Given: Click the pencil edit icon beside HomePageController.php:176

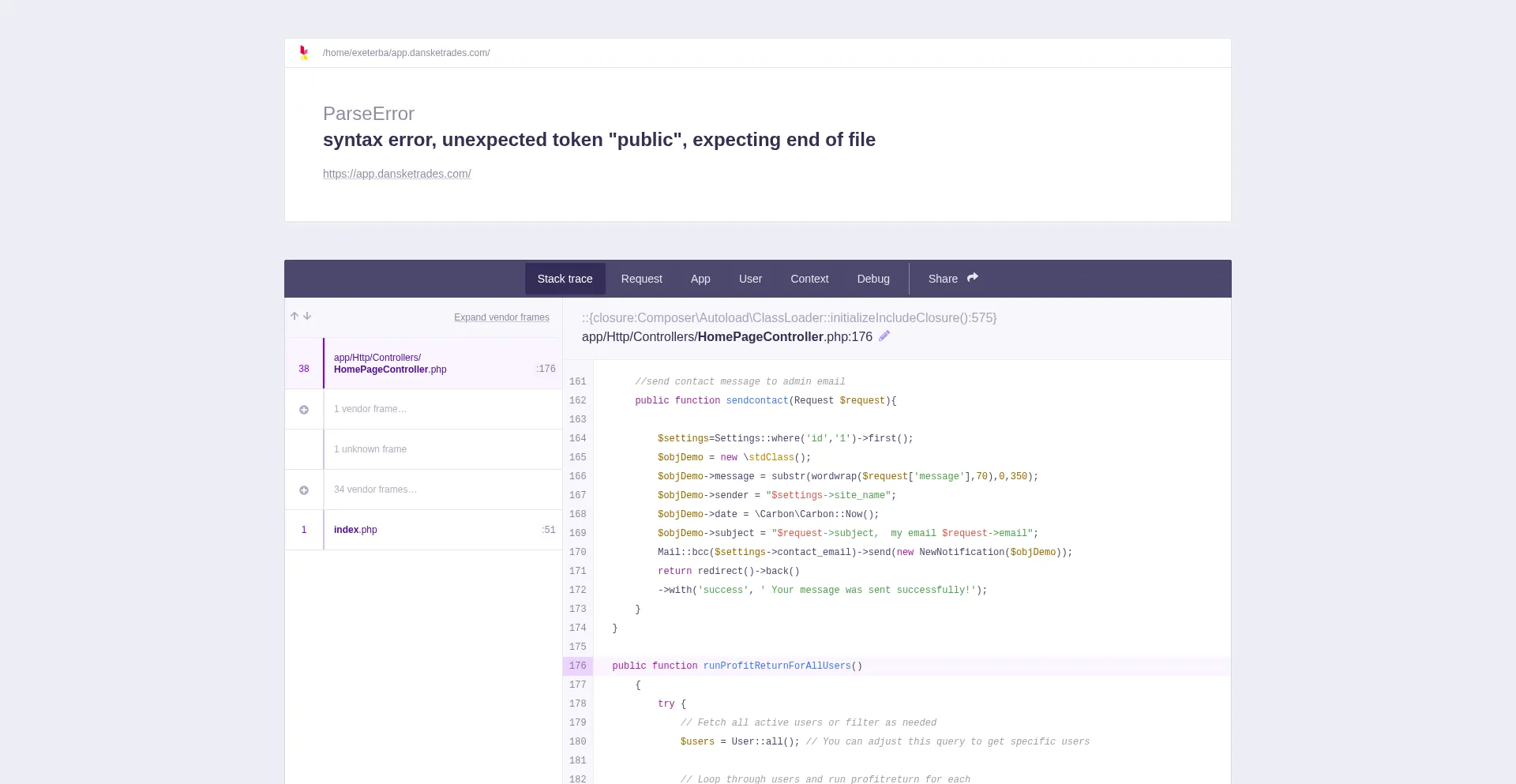Looking at the screenshot, I should click(884, 336).
